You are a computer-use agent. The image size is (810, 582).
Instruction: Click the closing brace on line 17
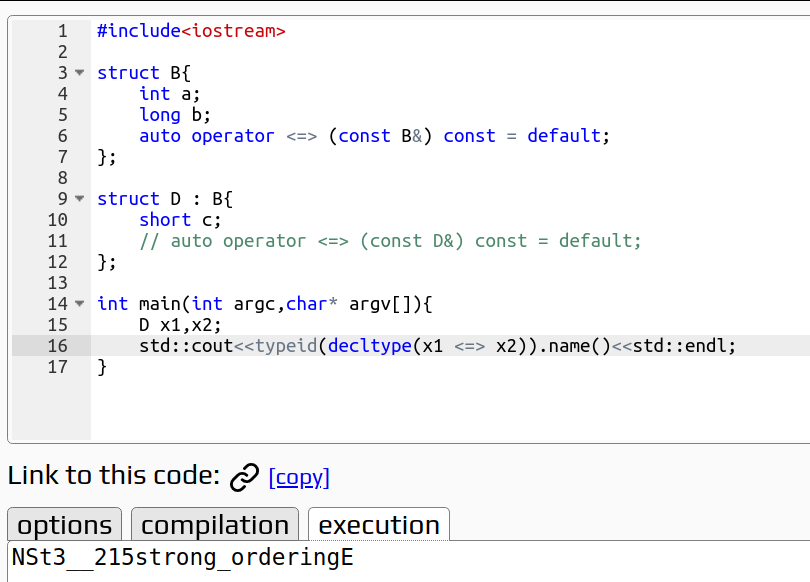102,367
